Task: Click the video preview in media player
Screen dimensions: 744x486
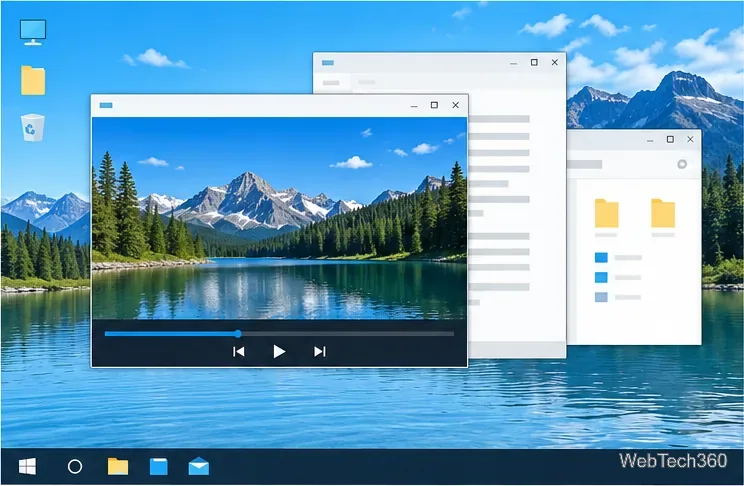Action: (x=279, y=218)
